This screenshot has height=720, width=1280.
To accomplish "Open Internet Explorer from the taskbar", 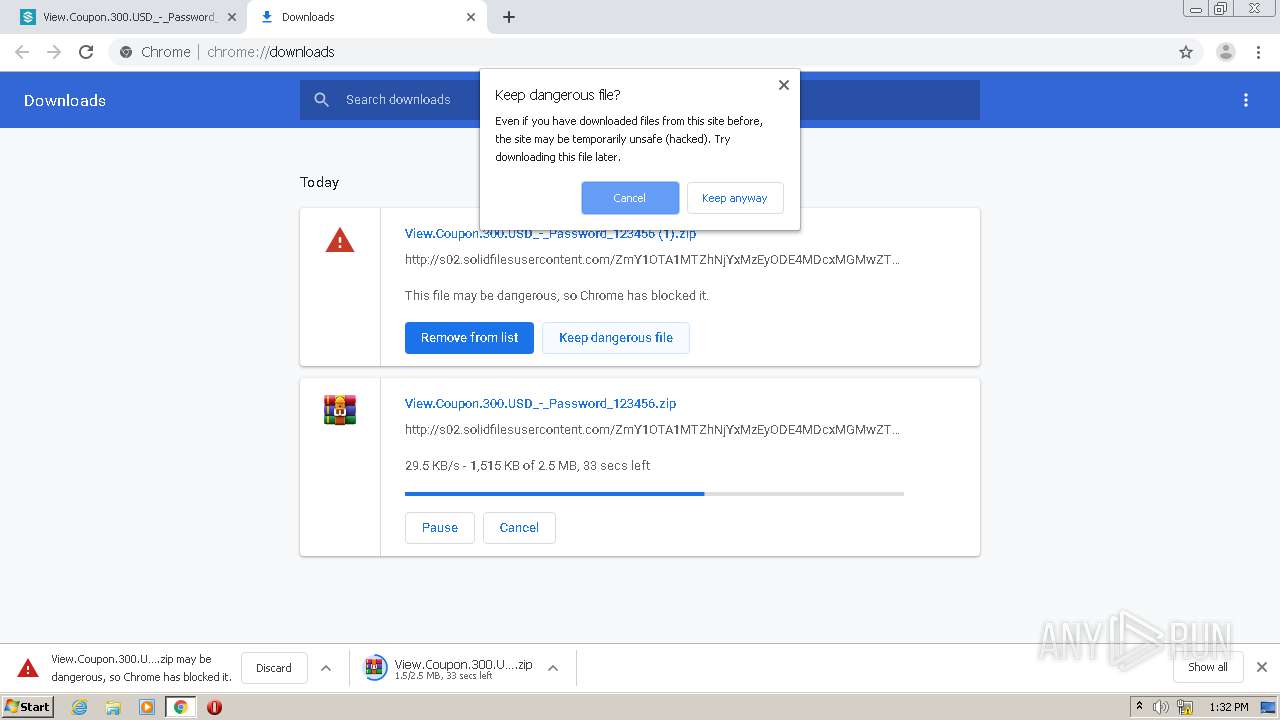I will pyautogui.click(x=79, y=707).
